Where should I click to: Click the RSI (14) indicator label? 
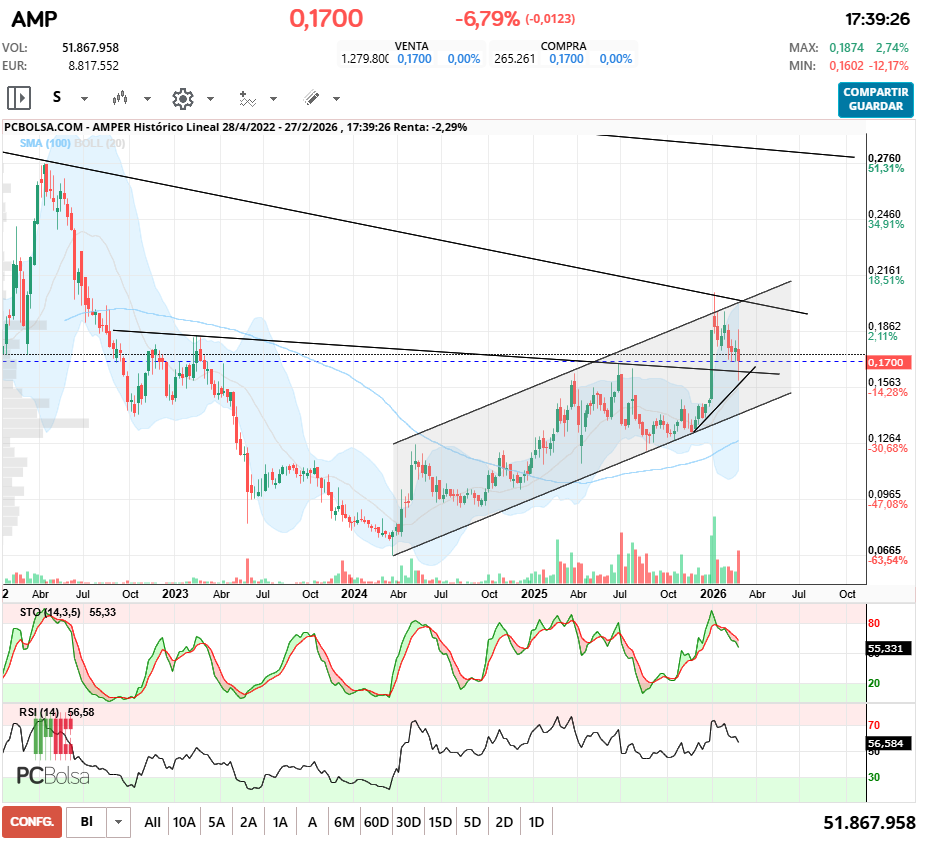(39, 712)
